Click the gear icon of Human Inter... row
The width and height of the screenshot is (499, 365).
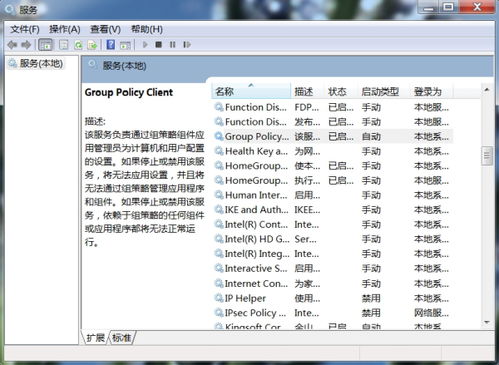[219, 195]
